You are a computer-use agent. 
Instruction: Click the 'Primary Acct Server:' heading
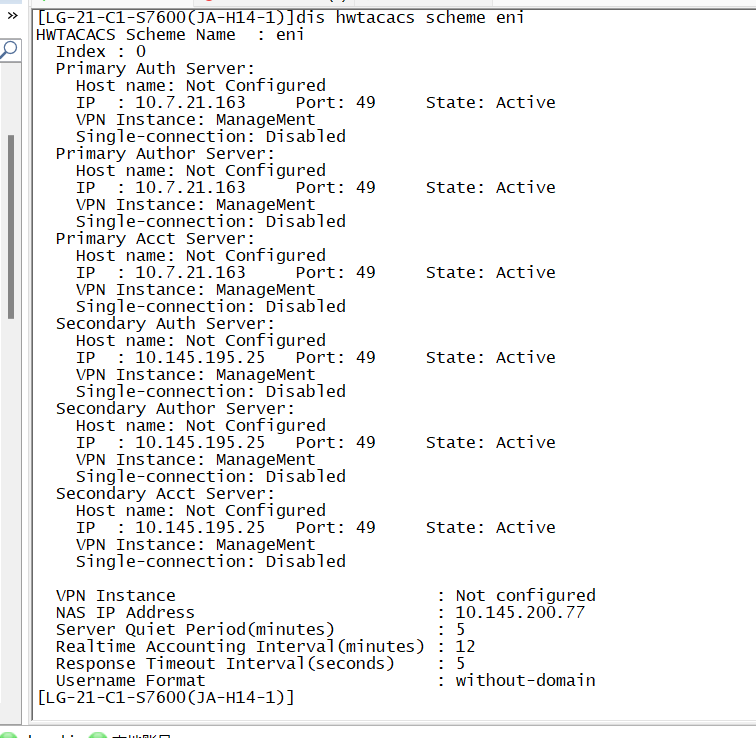[155, 239]
